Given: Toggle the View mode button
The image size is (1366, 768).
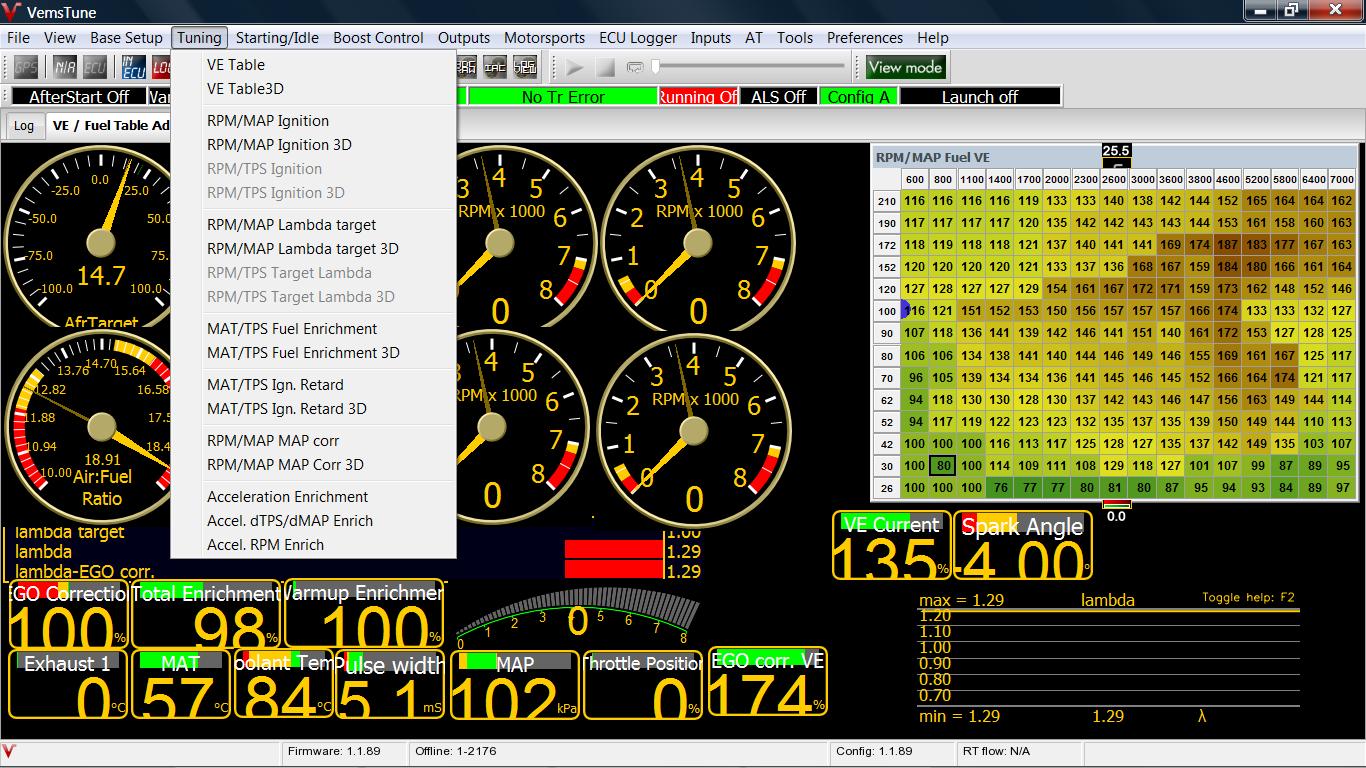Looking at the screenshot, I should [904, 67].
